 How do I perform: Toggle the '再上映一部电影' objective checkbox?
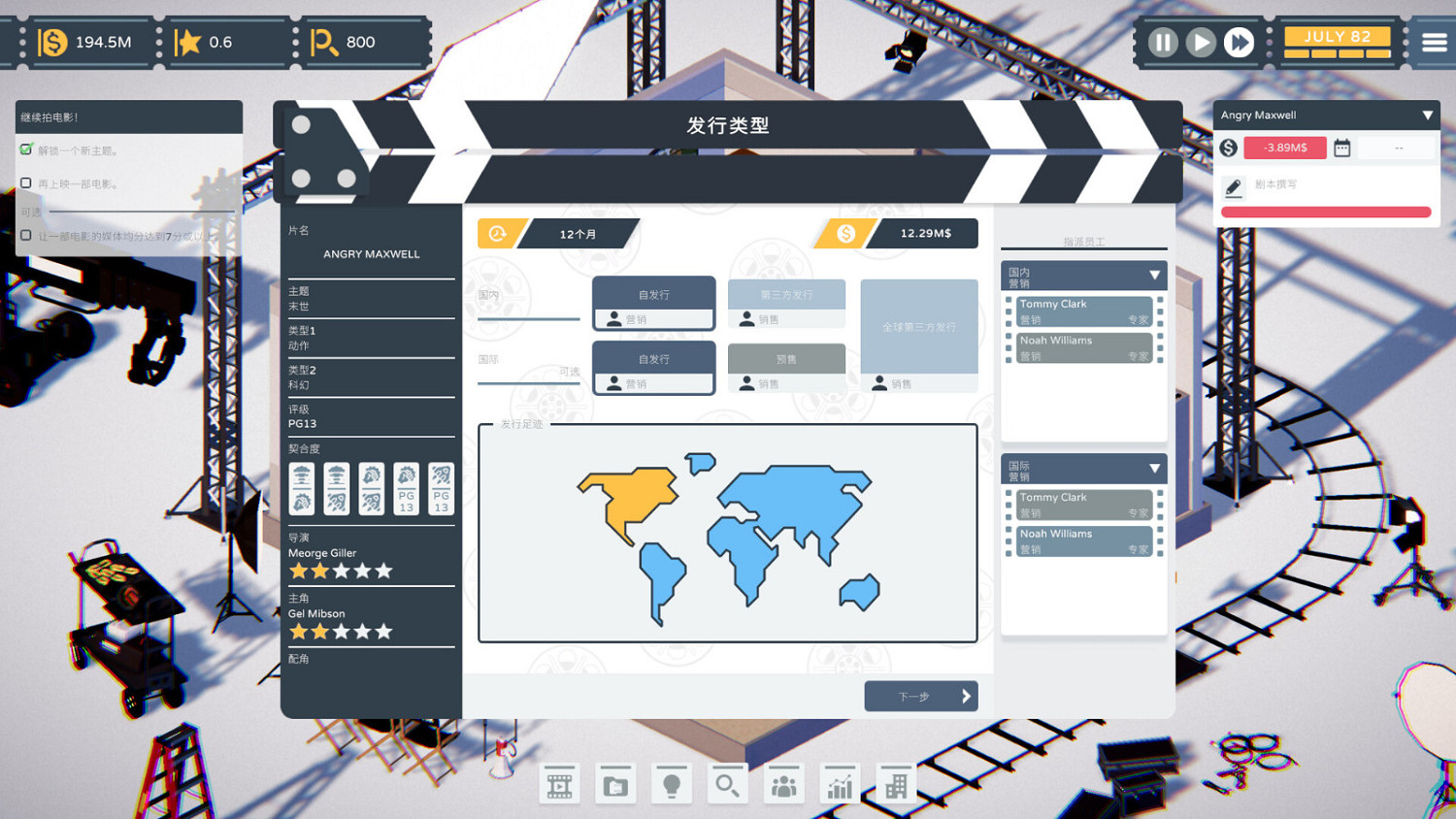point(26,182)
